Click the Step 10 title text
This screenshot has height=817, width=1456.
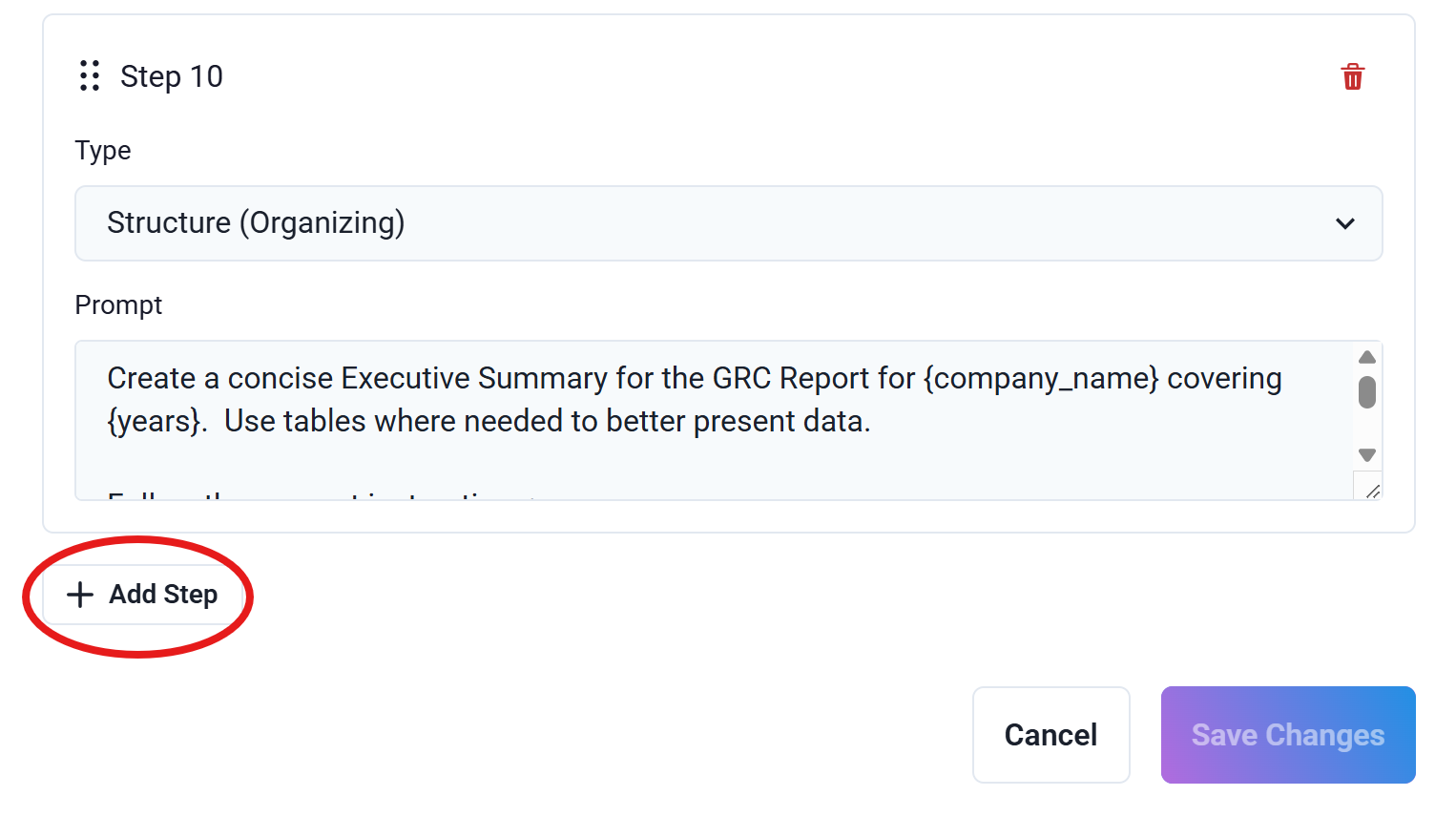172,76
